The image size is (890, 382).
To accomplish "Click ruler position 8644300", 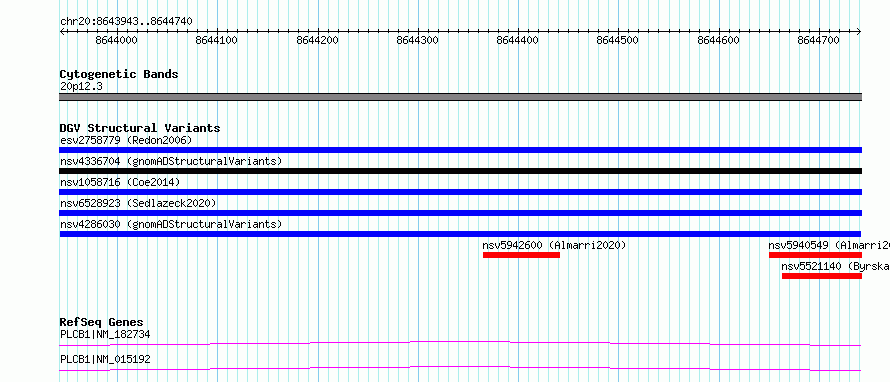I will click(x=418, y=40).
